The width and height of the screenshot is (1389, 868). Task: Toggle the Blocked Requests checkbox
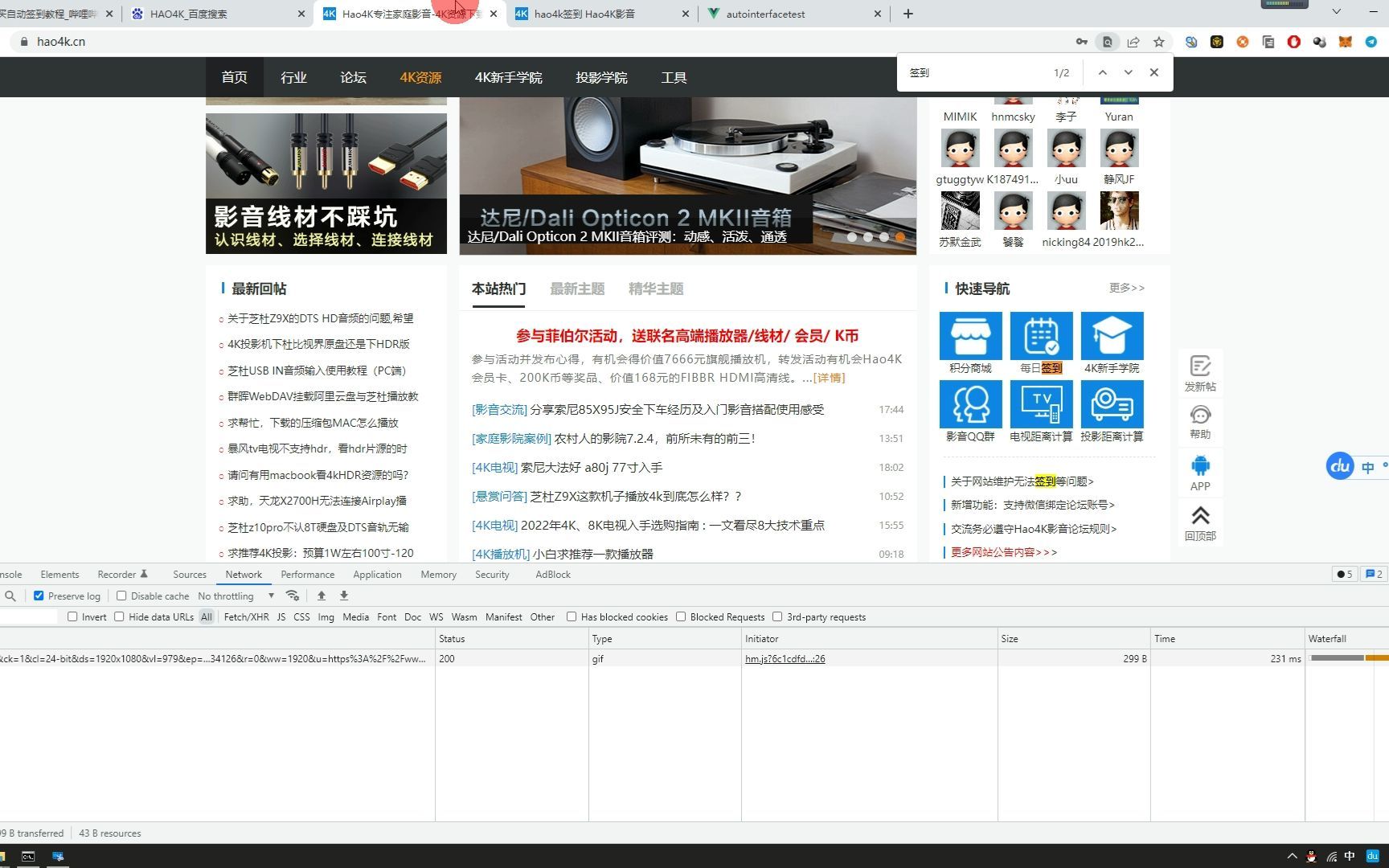coord(681,616)
